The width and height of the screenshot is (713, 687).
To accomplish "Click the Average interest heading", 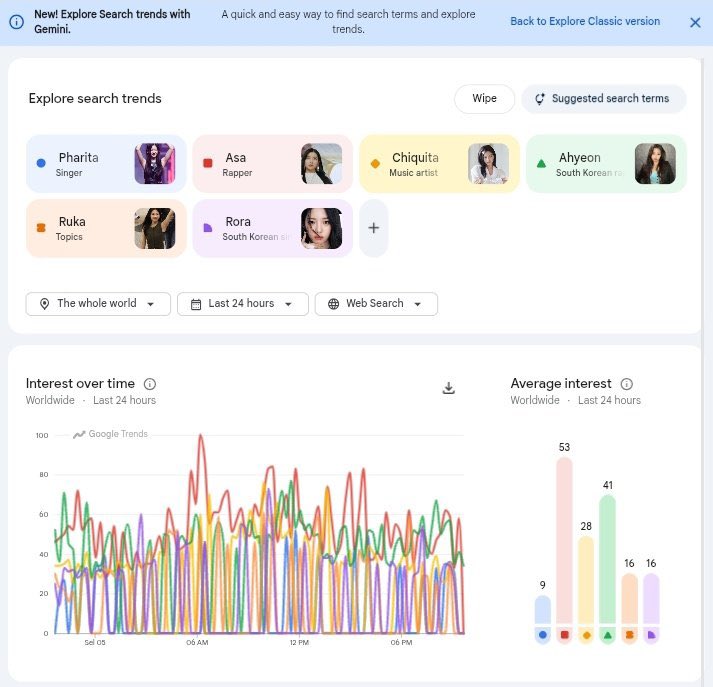I will [561, 384].
